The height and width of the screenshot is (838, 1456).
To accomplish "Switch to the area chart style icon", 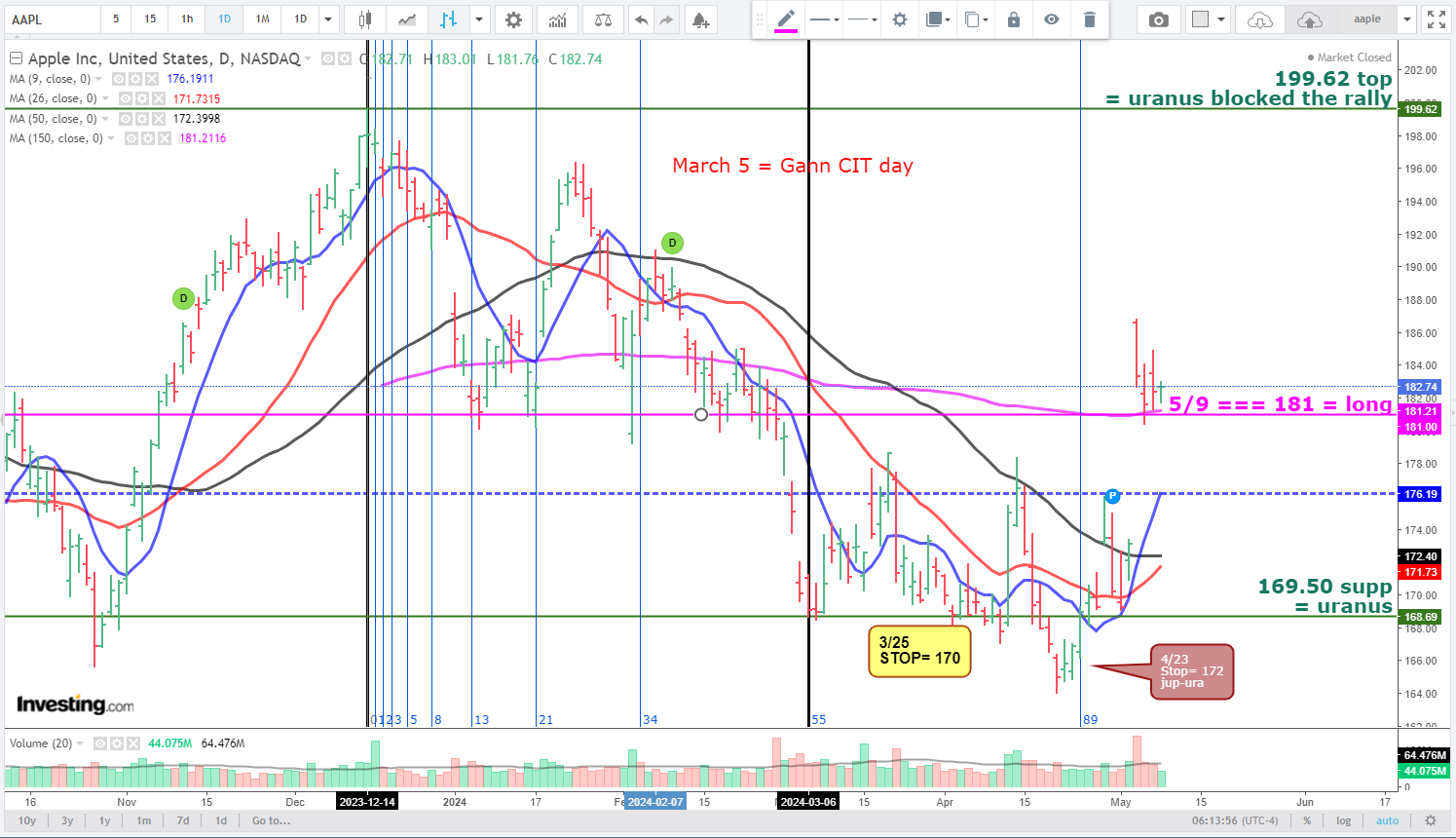I will pyautogui.click(x=406, y=19).
